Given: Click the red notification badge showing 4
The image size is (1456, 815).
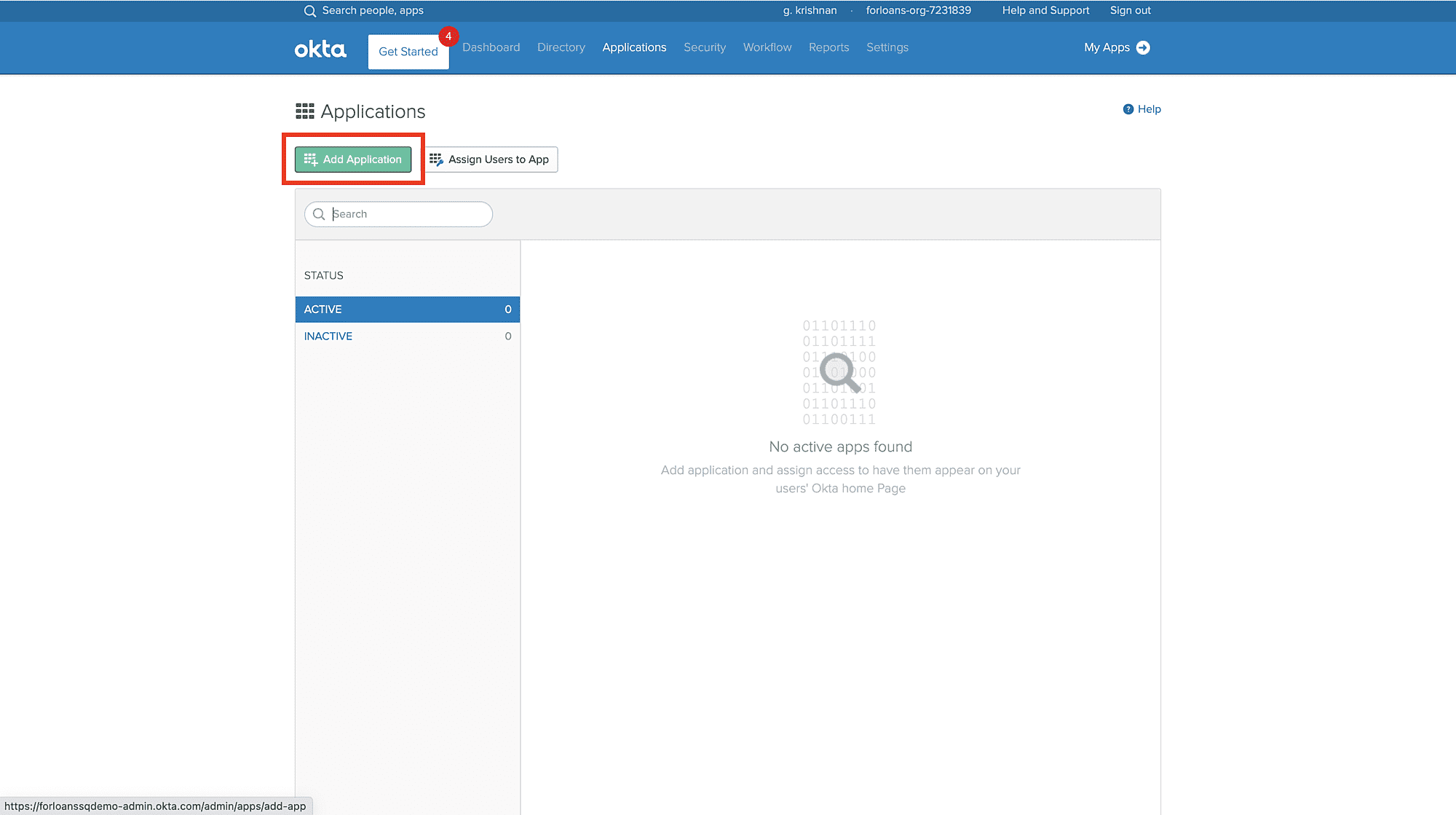Looking at the screenshot, I should point(448,36).
